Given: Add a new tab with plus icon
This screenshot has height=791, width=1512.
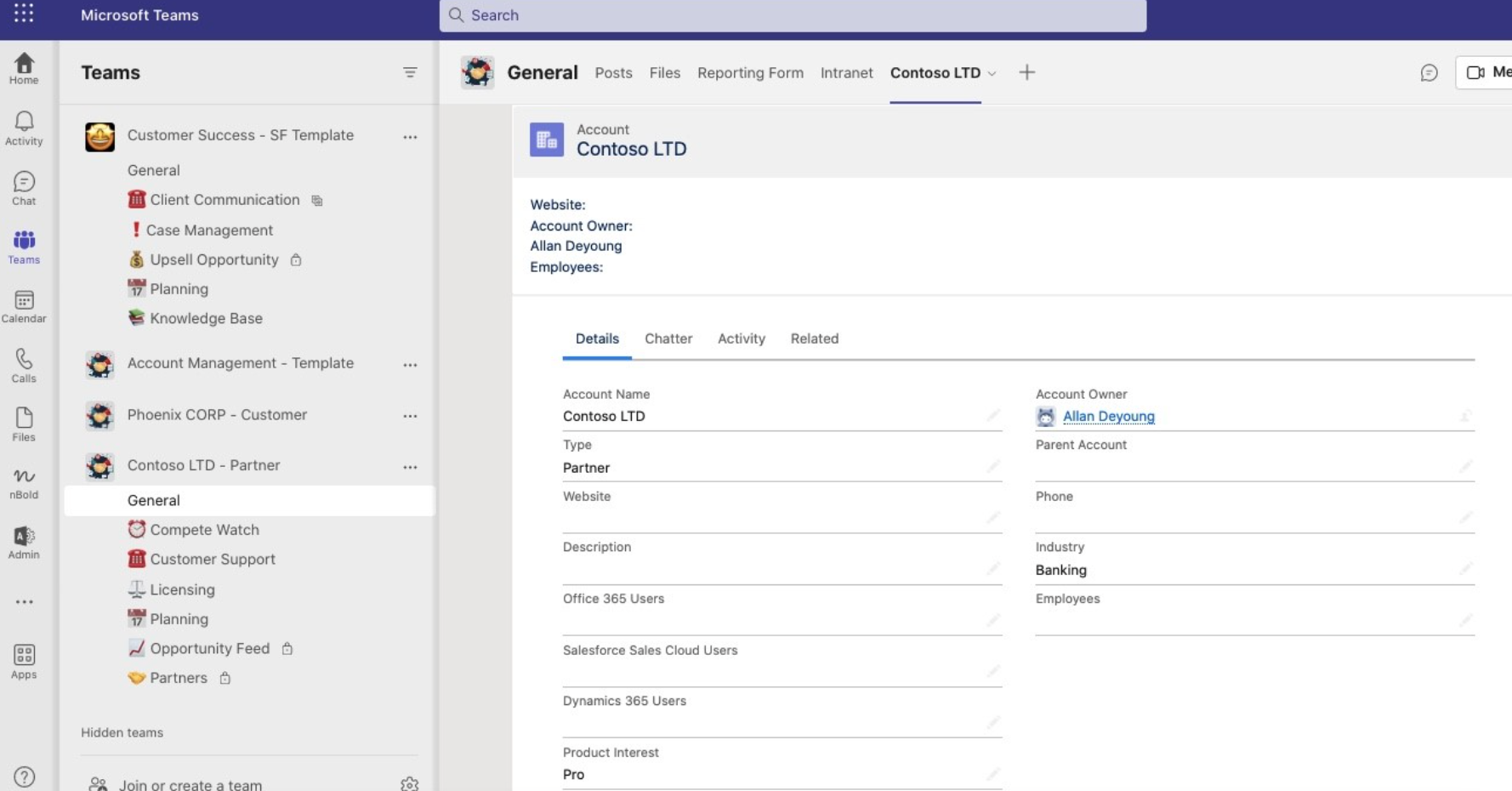Looking at the screenshot, I should pos(1026,73).
